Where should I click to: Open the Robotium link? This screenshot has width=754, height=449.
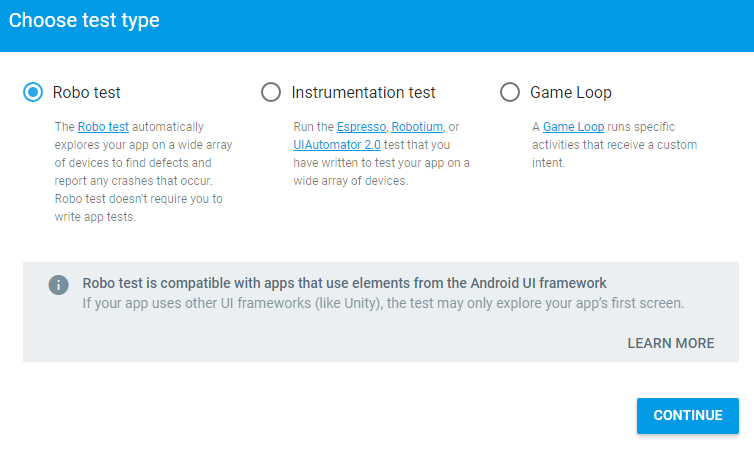(x=418, y=127)
